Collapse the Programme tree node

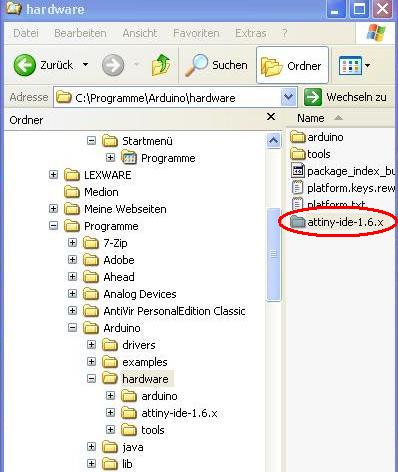coord(53,226)
